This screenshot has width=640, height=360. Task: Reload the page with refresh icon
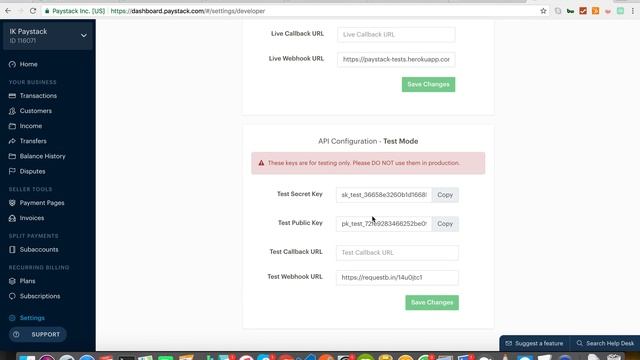[x=33, y=11]
